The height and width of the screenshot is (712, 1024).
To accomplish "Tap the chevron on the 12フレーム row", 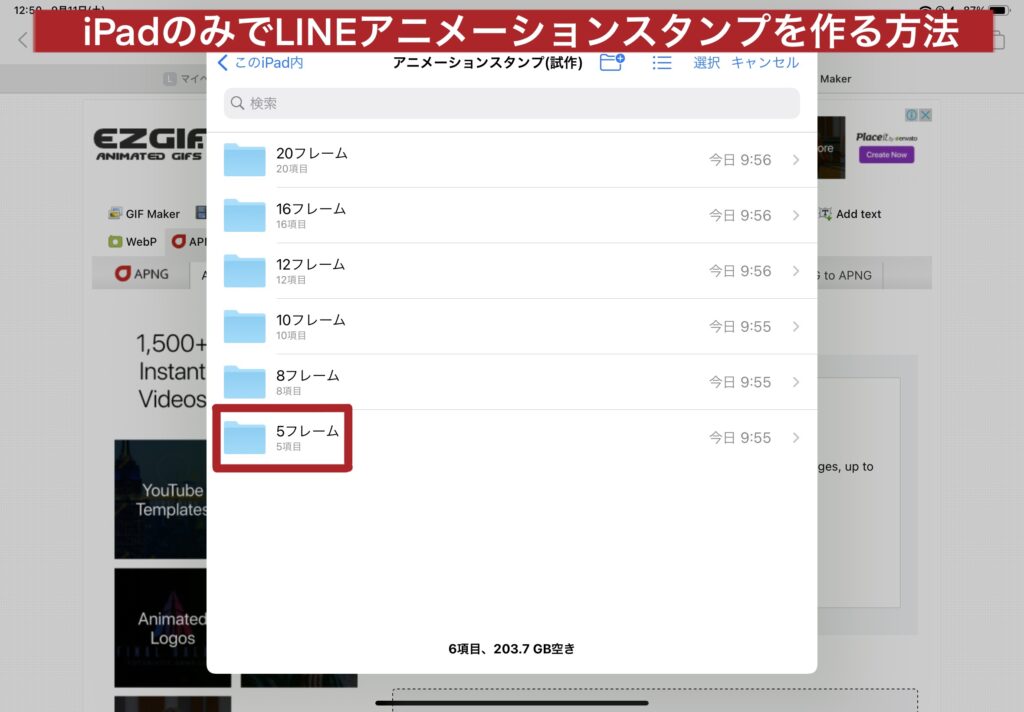I will [795, 271].
